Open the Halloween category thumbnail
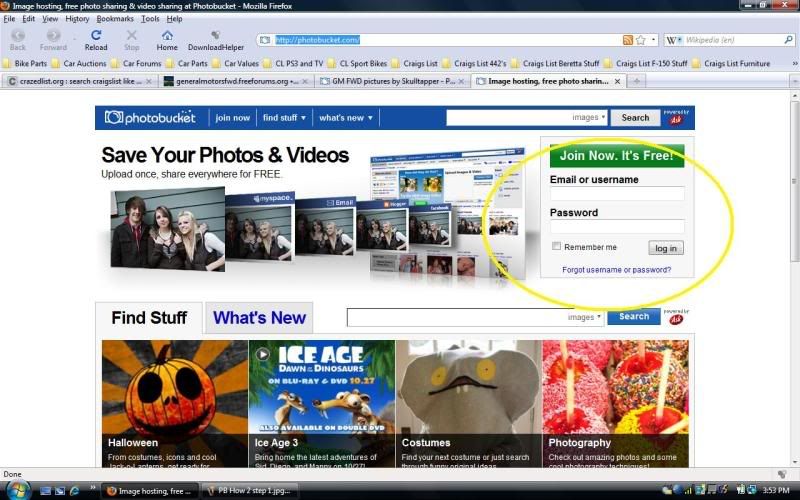The image size is (800, 500). 174,404
